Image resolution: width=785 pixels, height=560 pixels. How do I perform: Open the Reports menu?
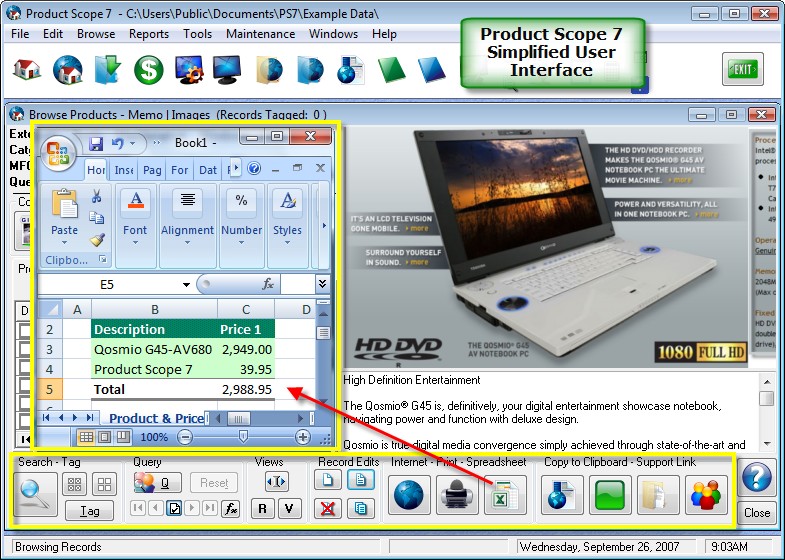[149, 34]
